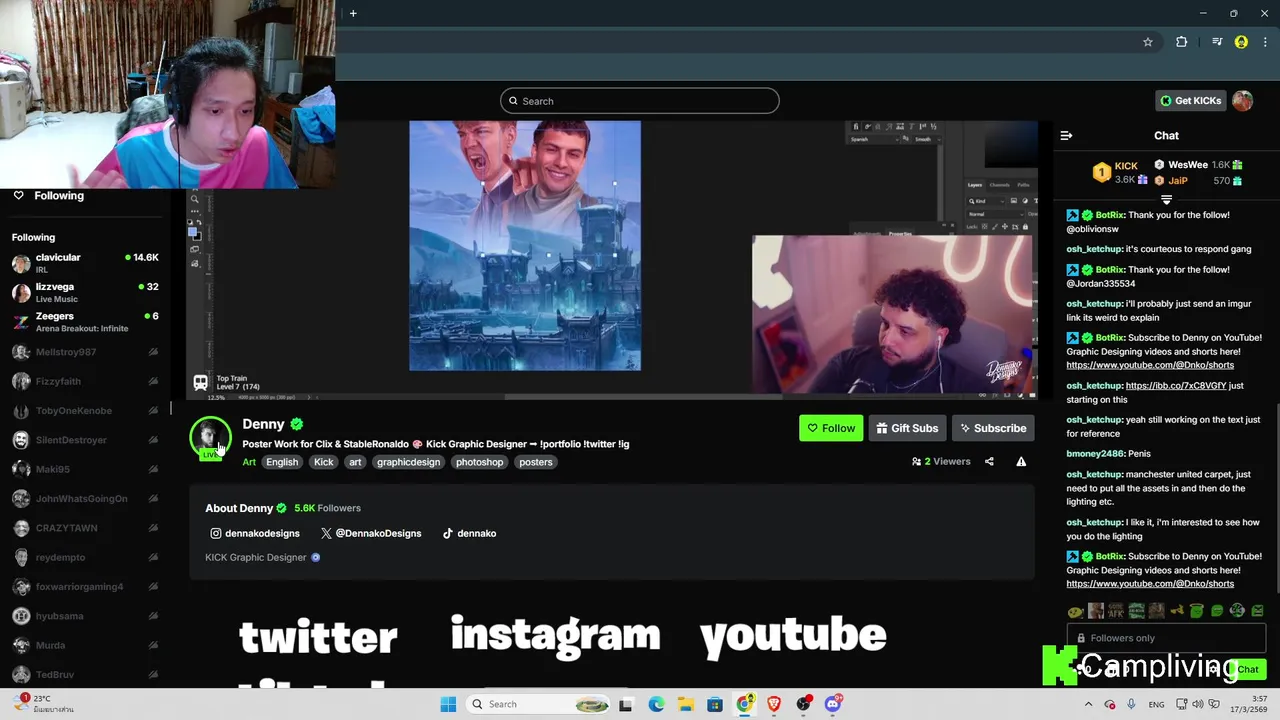The height and width of the screenshot is (720, 1280).
Task: Open TobyOneKenobe offline channel
Action: tap(85, 411)
